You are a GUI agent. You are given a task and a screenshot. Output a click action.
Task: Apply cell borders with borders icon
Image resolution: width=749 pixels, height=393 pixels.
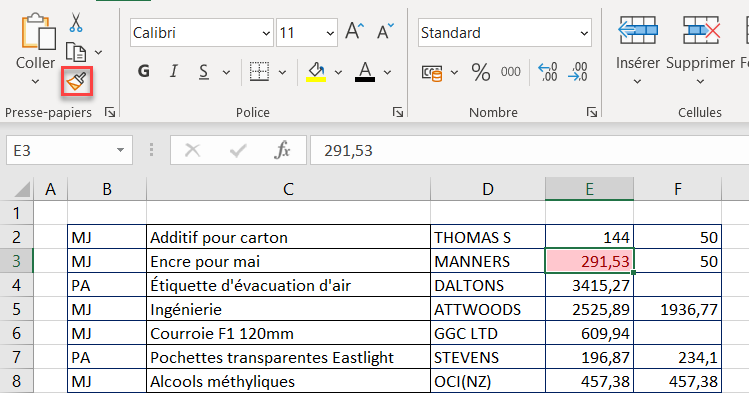(x=259, y=72)
